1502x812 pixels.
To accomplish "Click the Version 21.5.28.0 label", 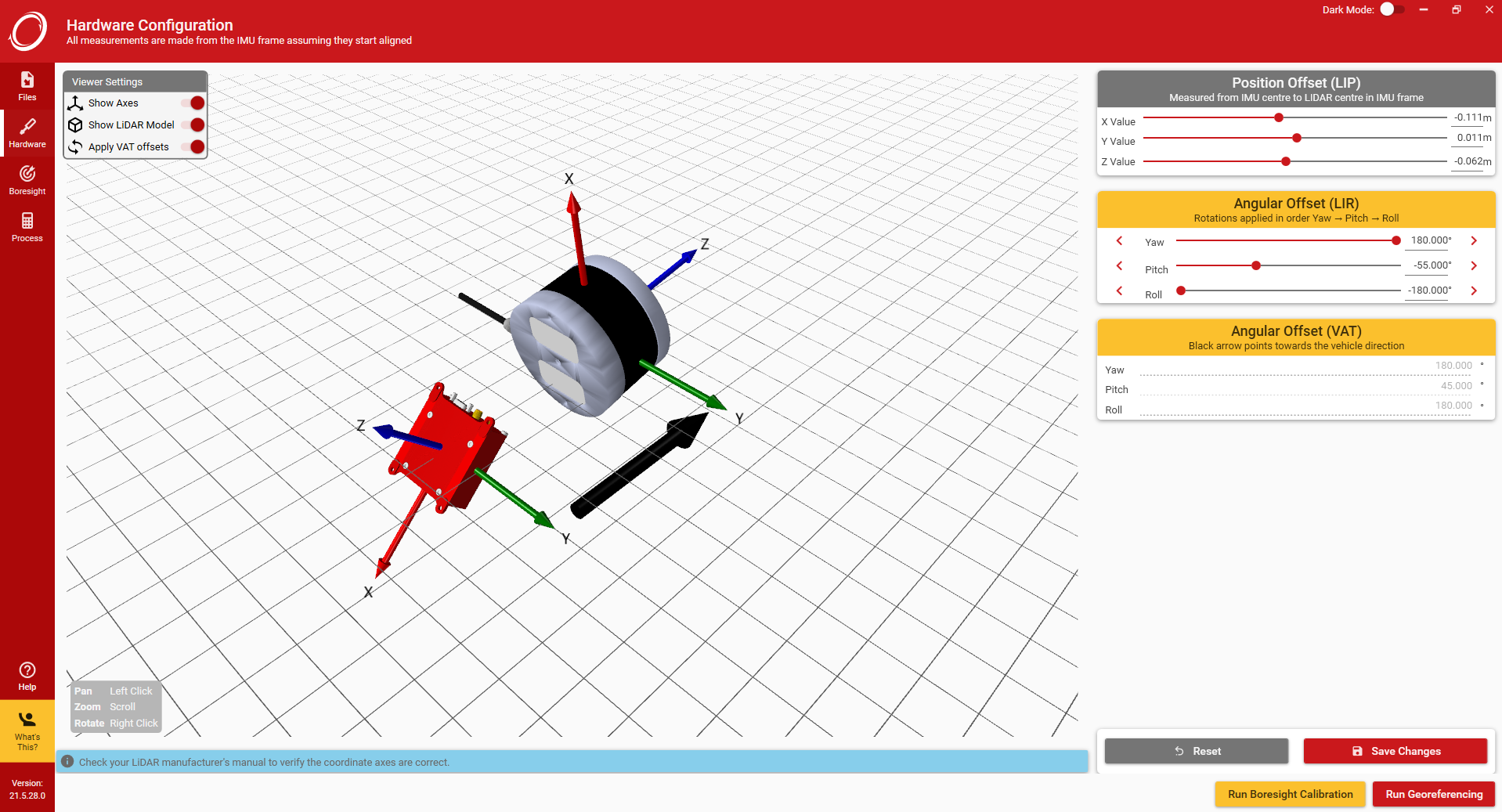I will point(27,789).
